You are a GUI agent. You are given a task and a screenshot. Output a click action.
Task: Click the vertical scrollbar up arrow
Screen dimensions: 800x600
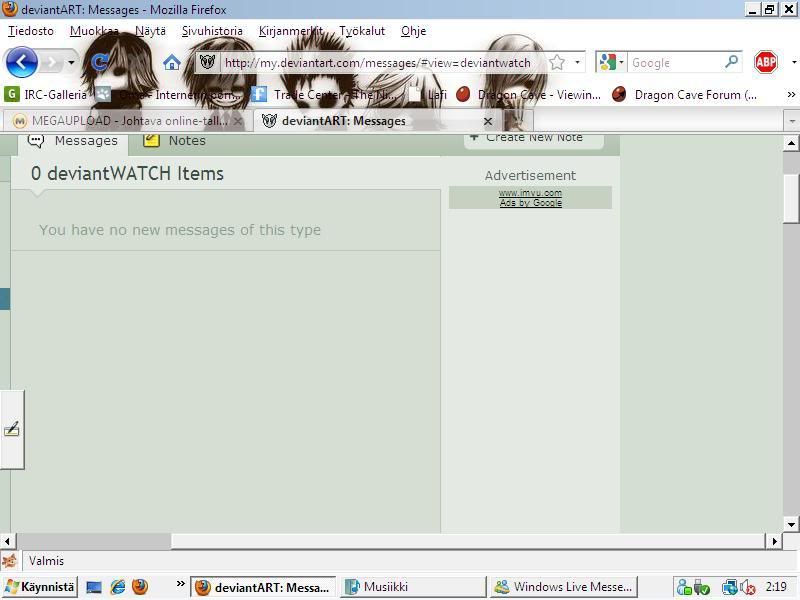[x=791, y=143]
